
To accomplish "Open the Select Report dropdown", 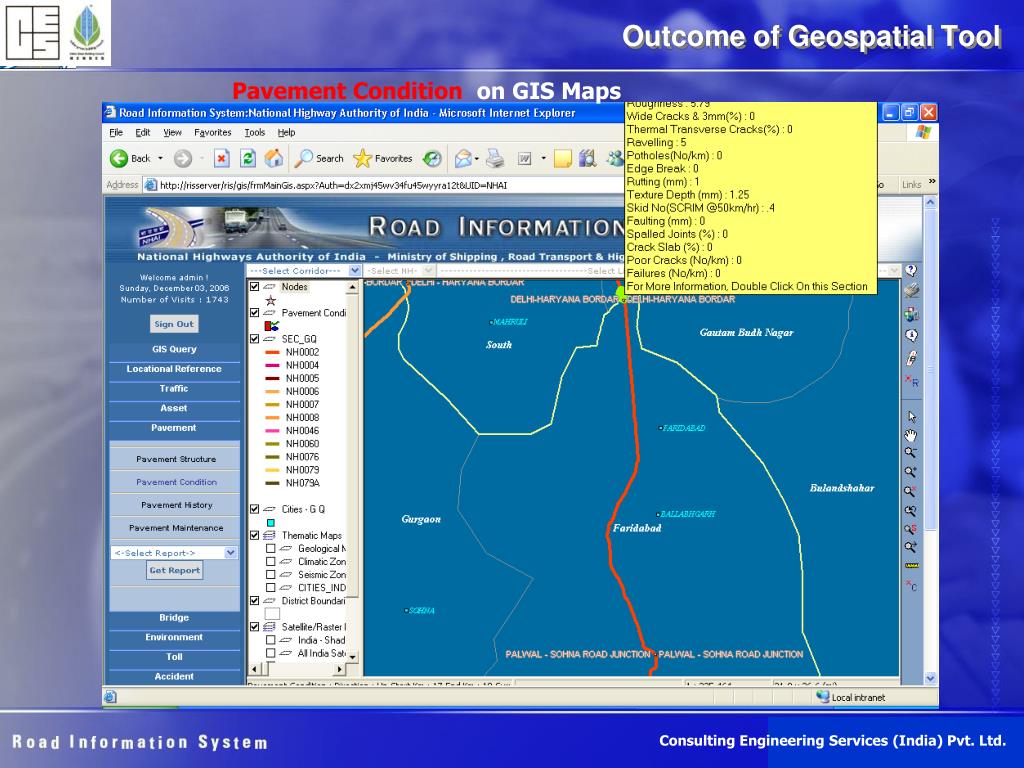I will click(x=231, y=552).
